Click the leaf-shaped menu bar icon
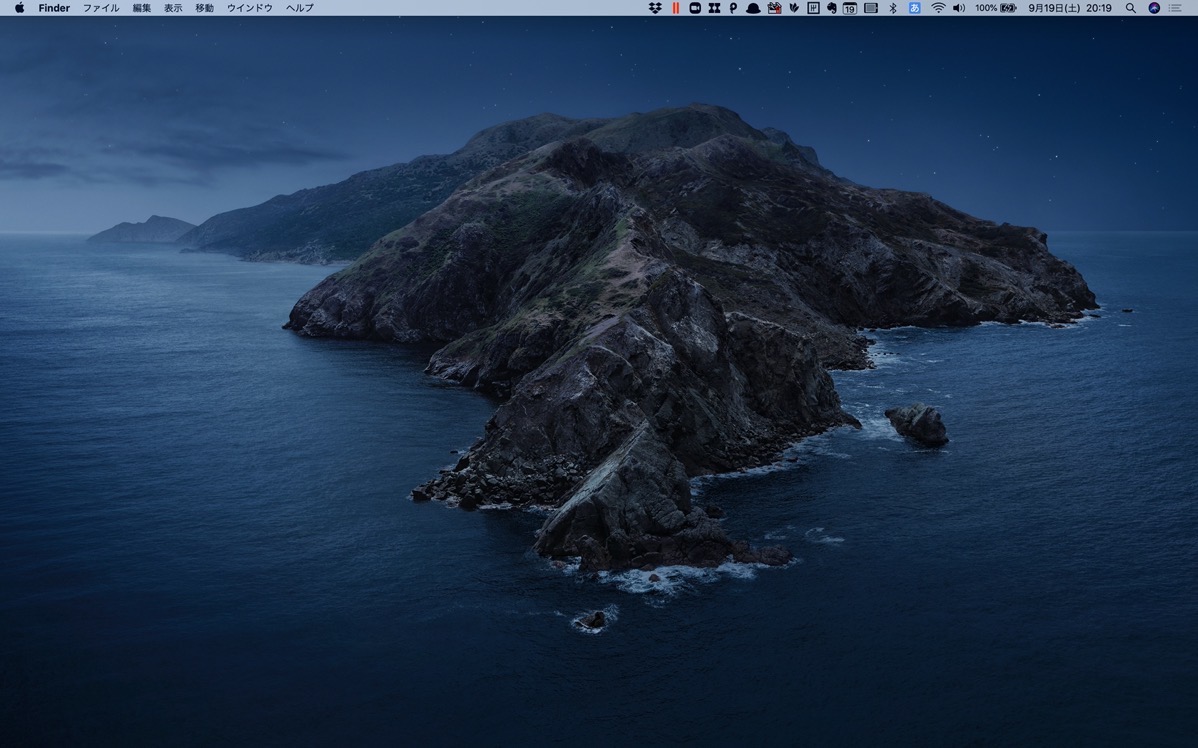The width and height of the screenshot is (1198, 748). (x=794, y=8)
